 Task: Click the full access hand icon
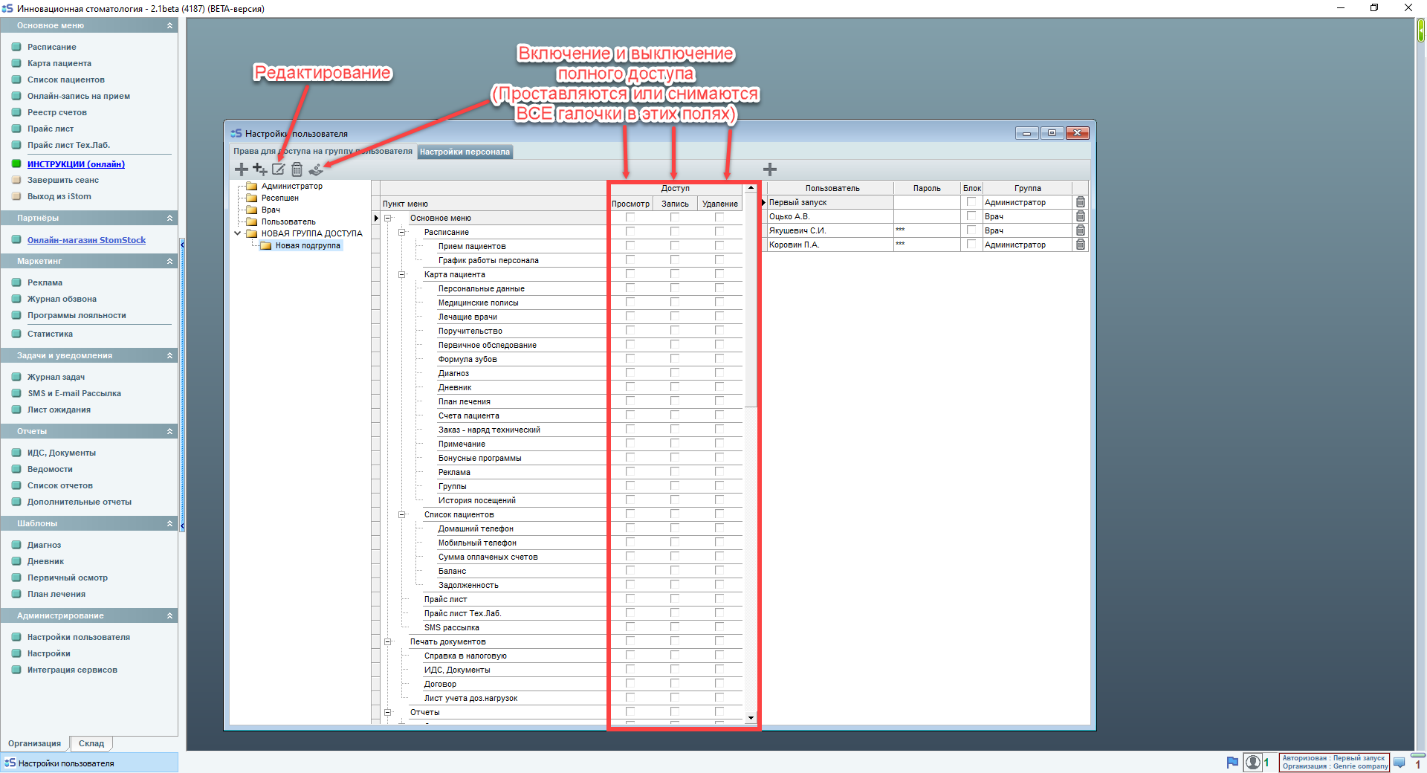pos(317,170)
